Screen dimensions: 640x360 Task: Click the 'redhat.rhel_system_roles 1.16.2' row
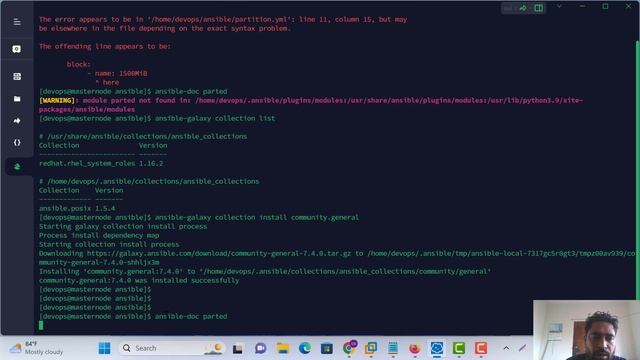101,163
